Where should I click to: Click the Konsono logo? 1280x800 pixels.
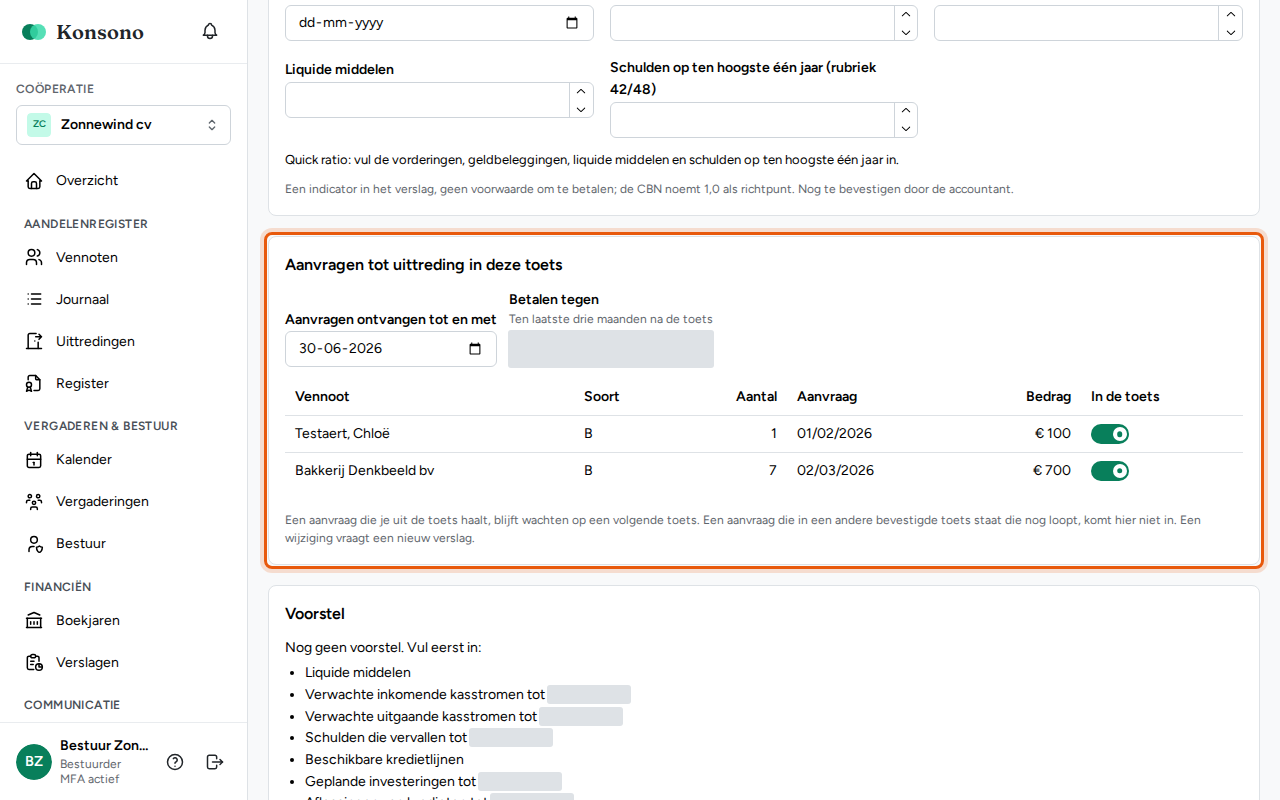click(83, 32)
